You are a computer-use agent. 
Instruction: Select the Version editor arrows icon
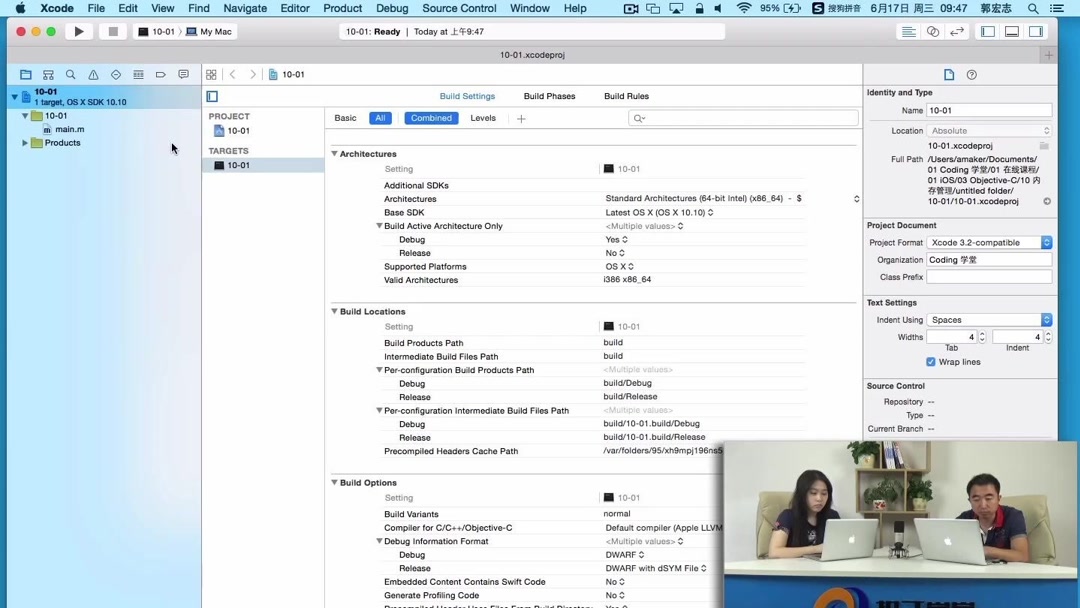[956, 31]
